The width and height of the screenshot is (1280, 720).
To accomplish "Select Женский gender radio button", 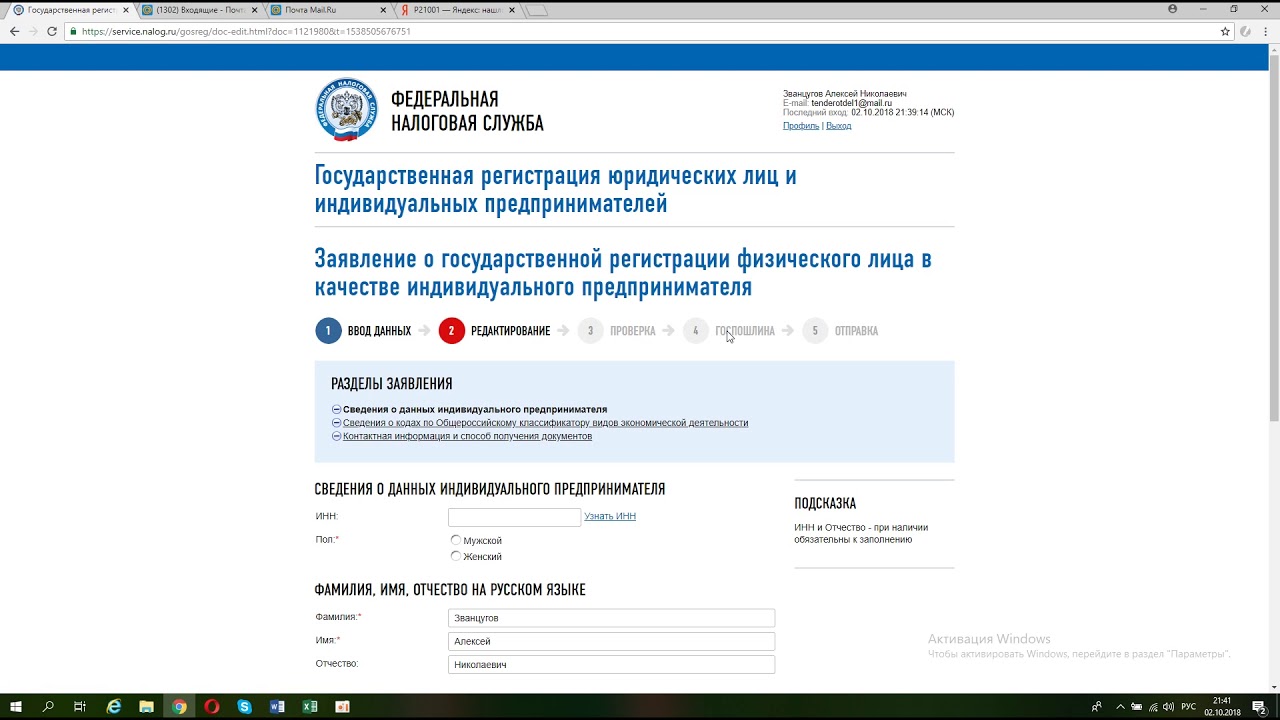I will pos(456,556).
